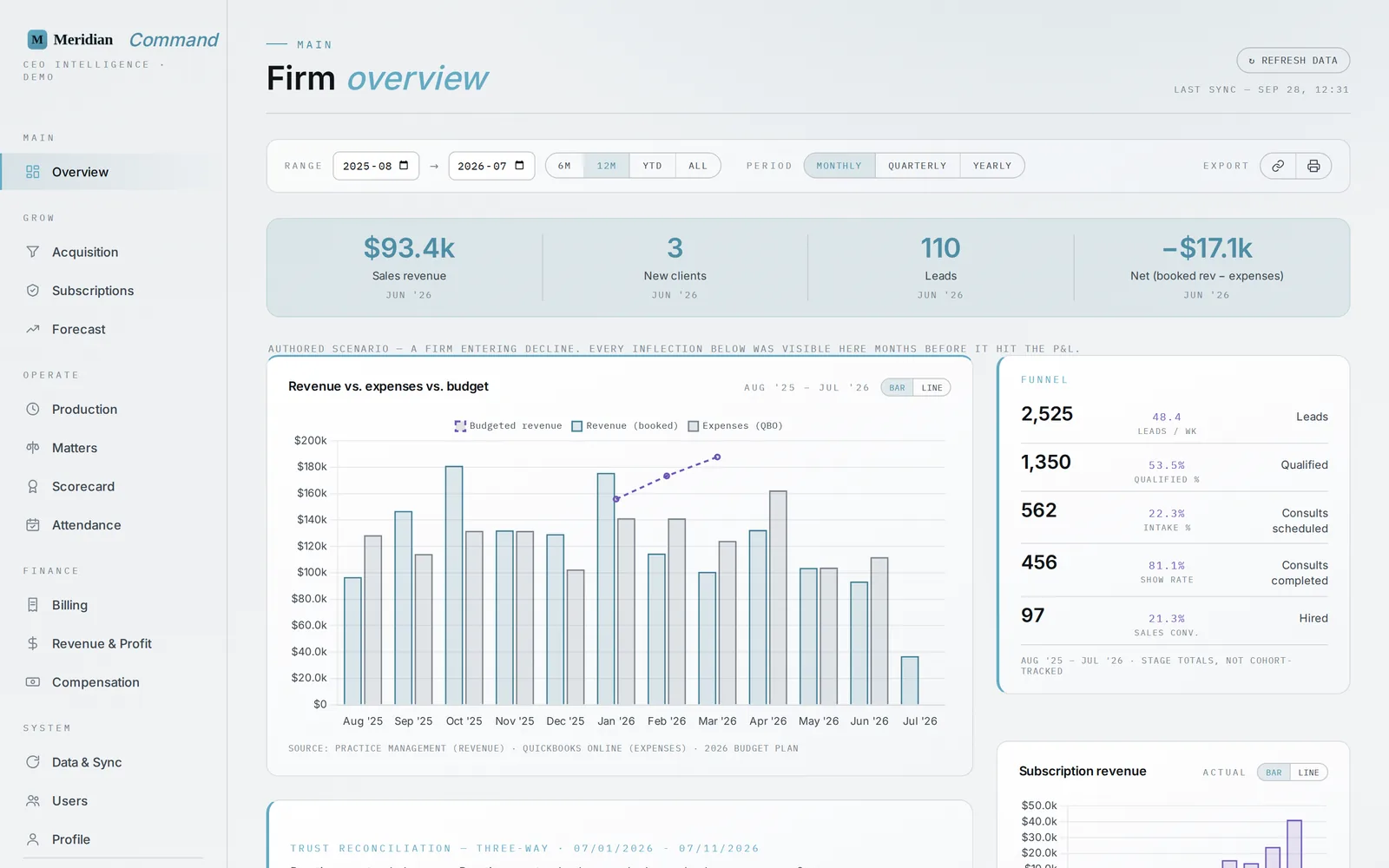The width and height of the screenshot is (1389, 868).
Task: Click the start date field 2025-08
Action: (376, 166)
